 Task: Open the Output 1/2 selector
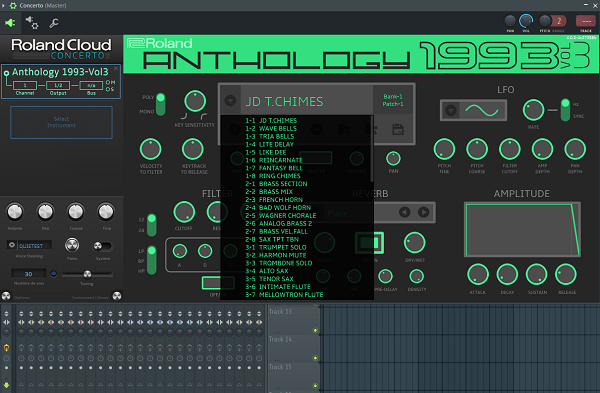click(x=58, y=85)
